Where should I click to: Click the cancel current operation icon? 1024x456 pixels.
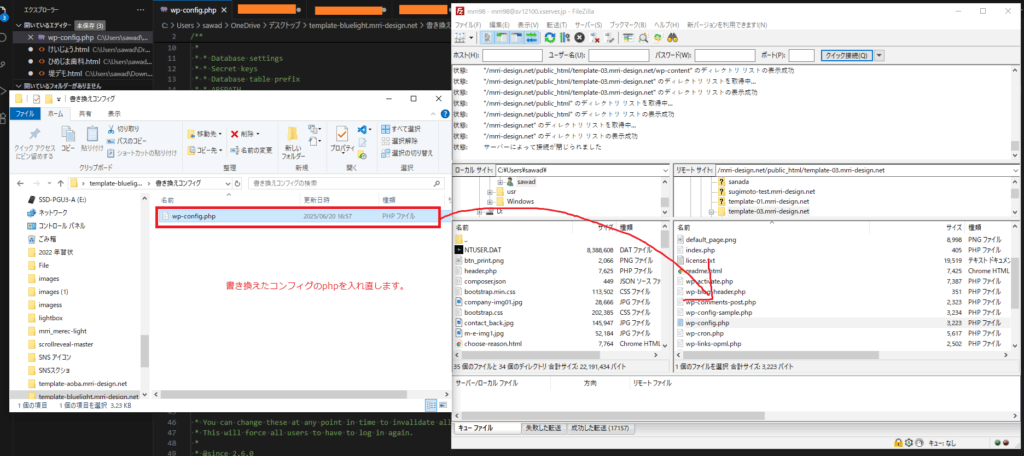pyautogui.click(x=579, y=38)
